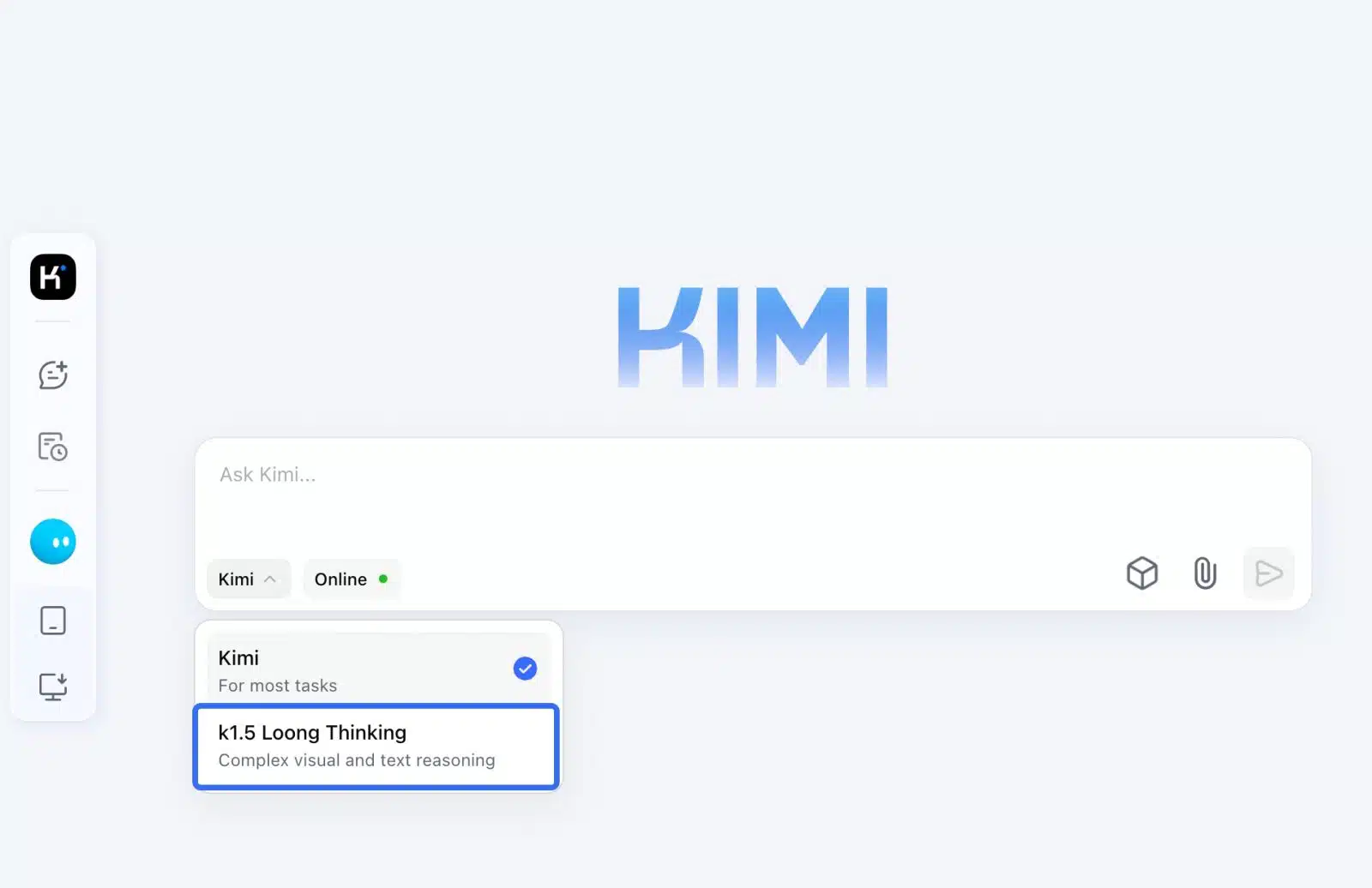Click the mobile app icon in sidebar

(53, 620)
